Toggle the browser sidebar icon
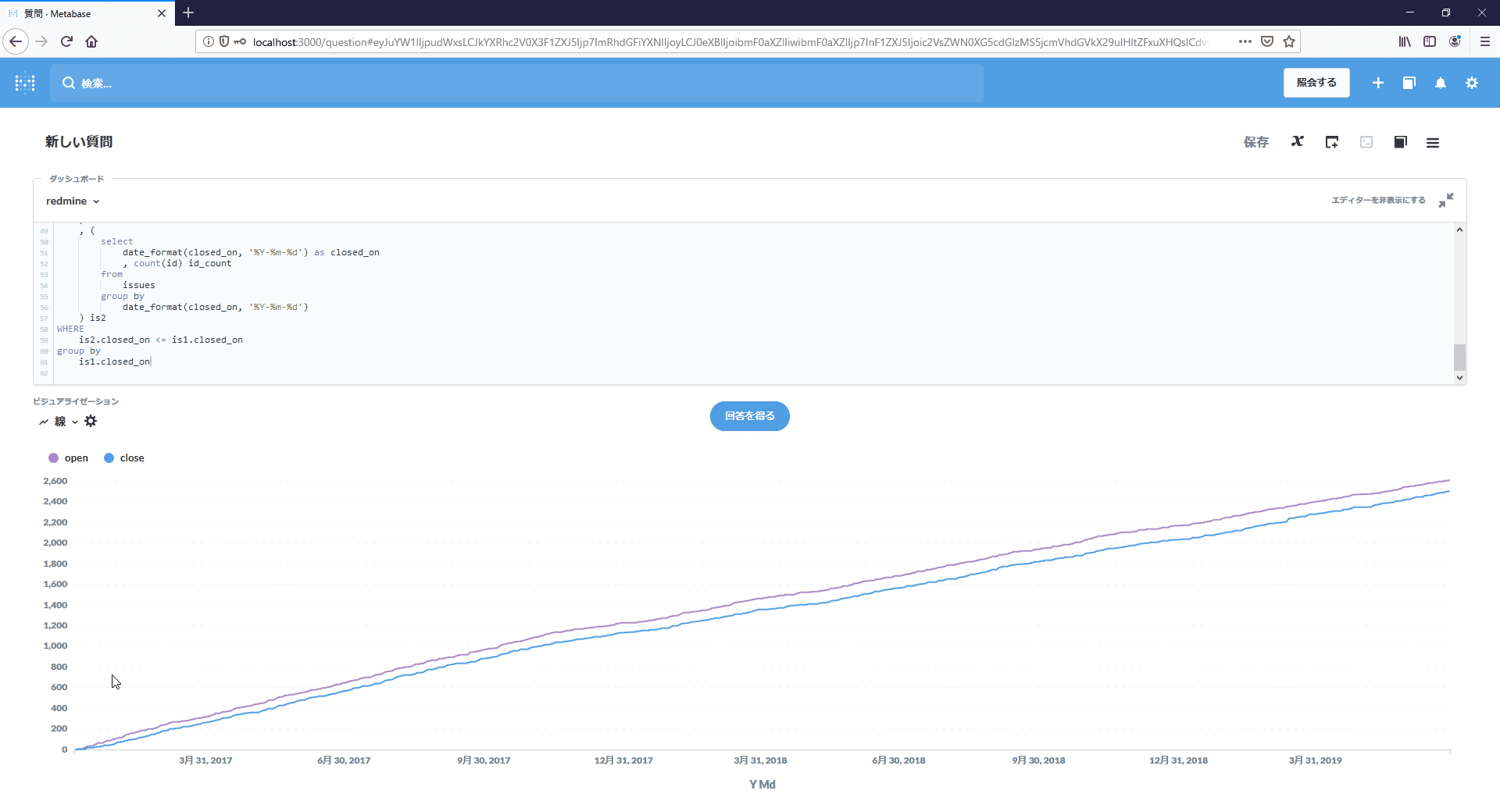Viewport: 1500px width, 812px height. 1430,41
